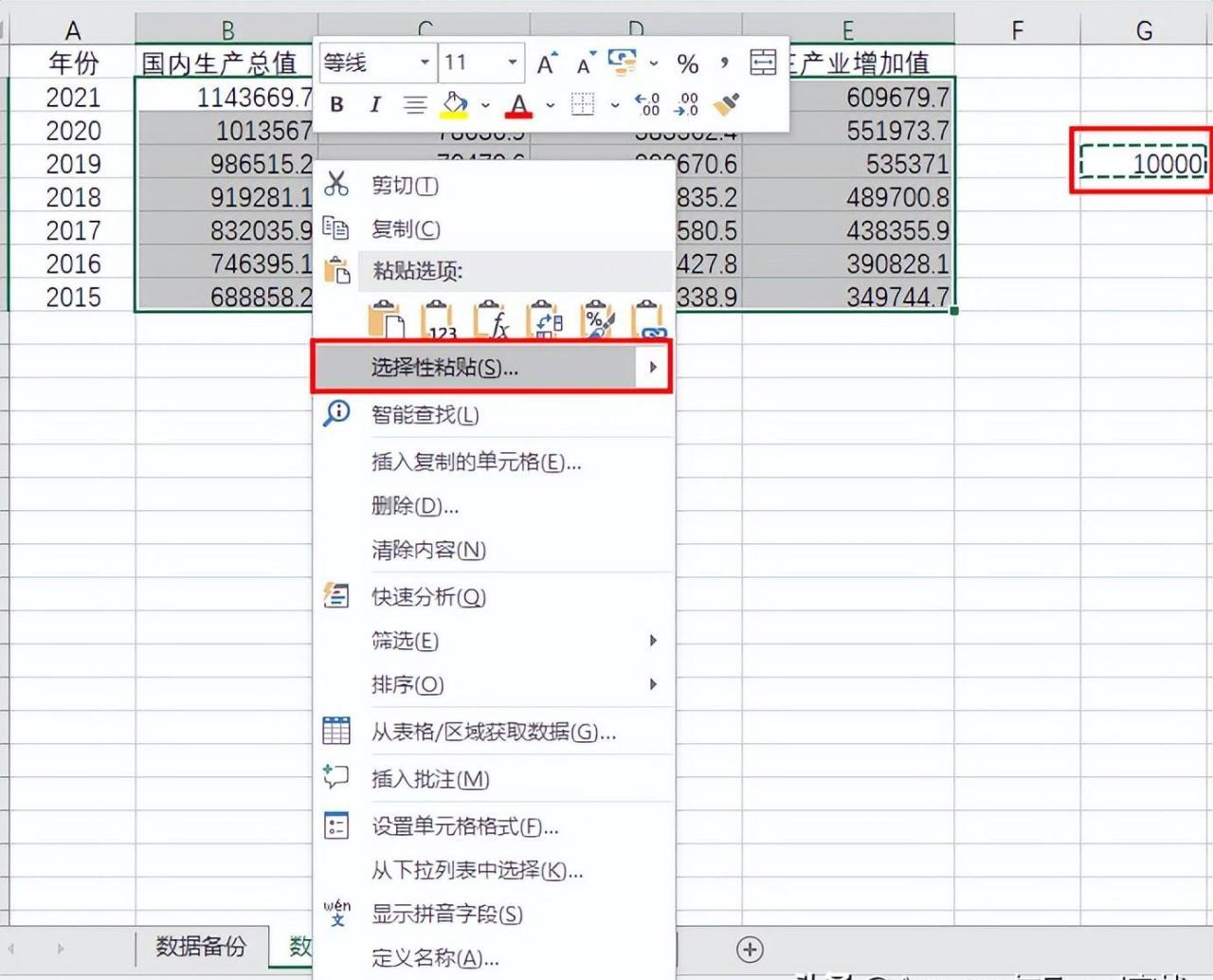Choose the Paste Formatting option
Viewport: 1213px width, 980px height.
[597, 320]
